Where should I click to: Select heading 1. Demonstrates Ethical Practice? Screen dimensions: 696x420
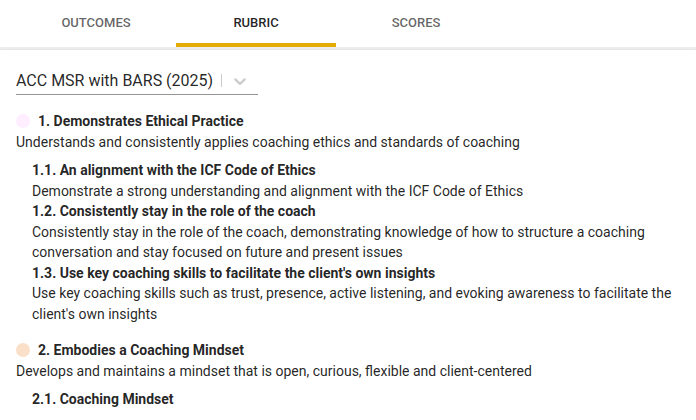(x=141, y=121)
